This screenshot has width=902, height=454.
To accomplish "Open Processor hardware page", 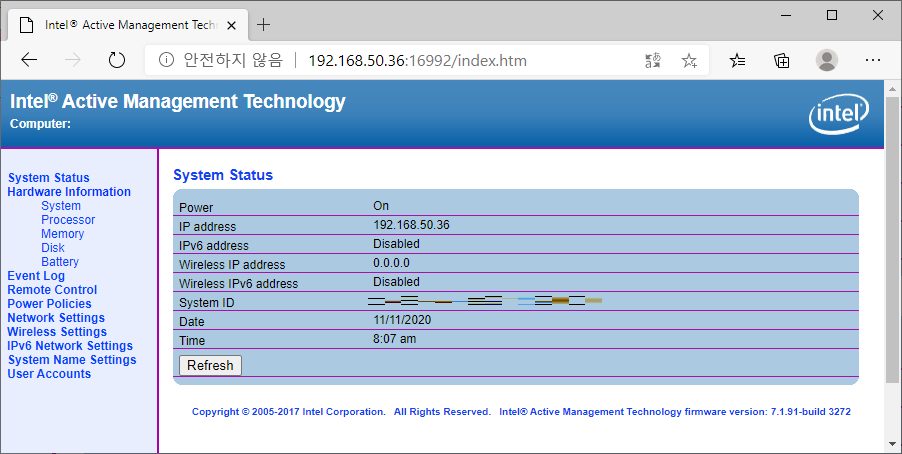I will click(68, 220).
